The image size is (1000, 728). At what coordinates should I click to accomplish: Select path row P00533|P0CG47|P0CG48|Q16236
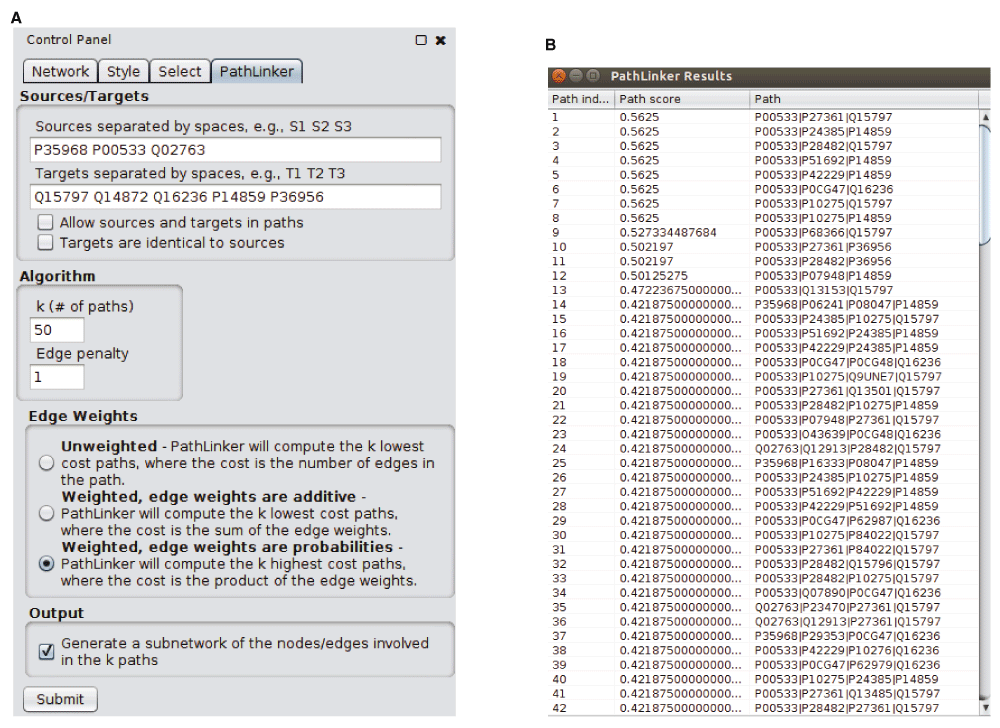pos(763,362)
